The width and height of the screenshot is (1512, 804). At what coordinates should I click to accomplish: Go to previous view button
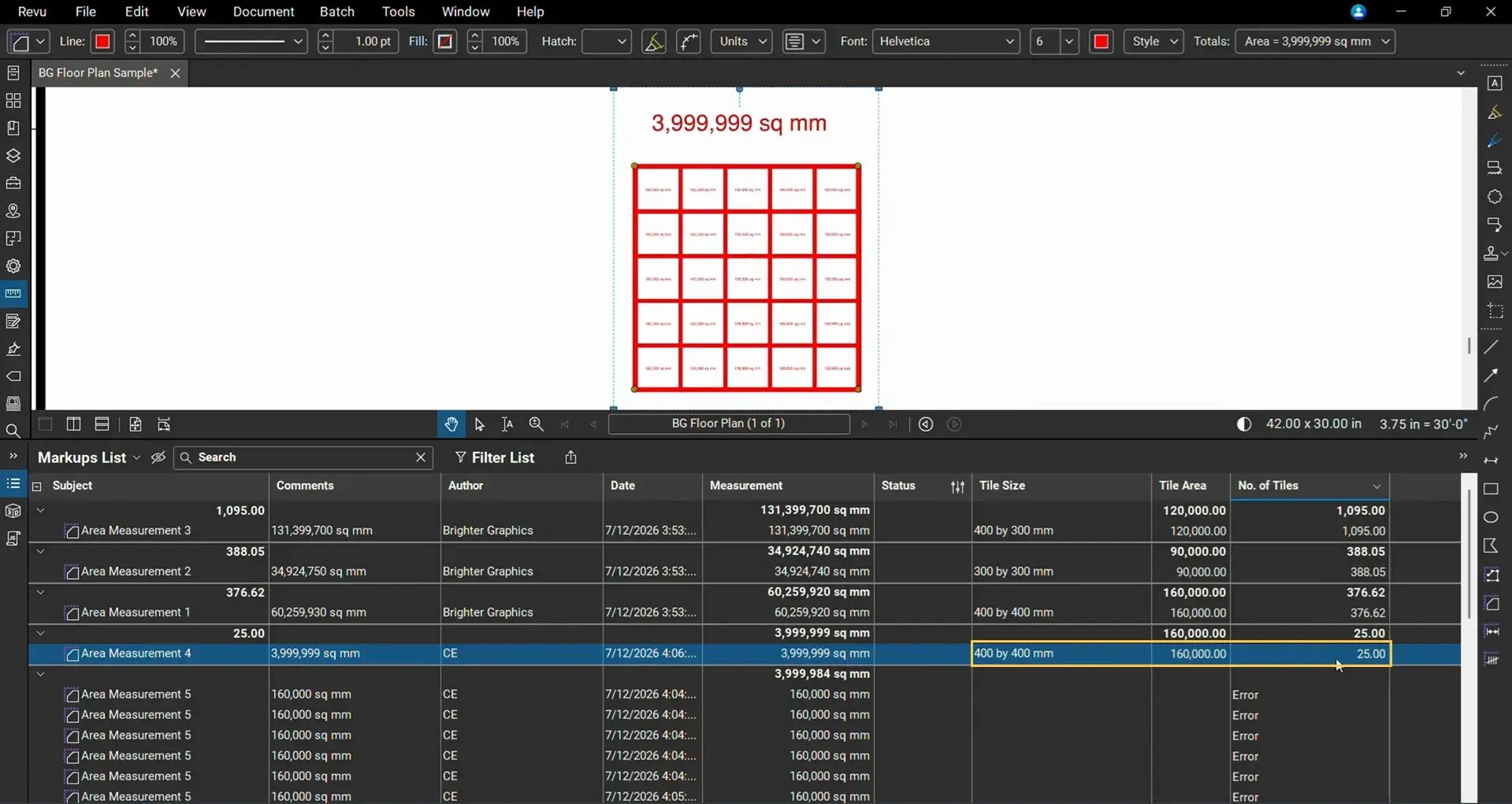(x=926, y=424)
